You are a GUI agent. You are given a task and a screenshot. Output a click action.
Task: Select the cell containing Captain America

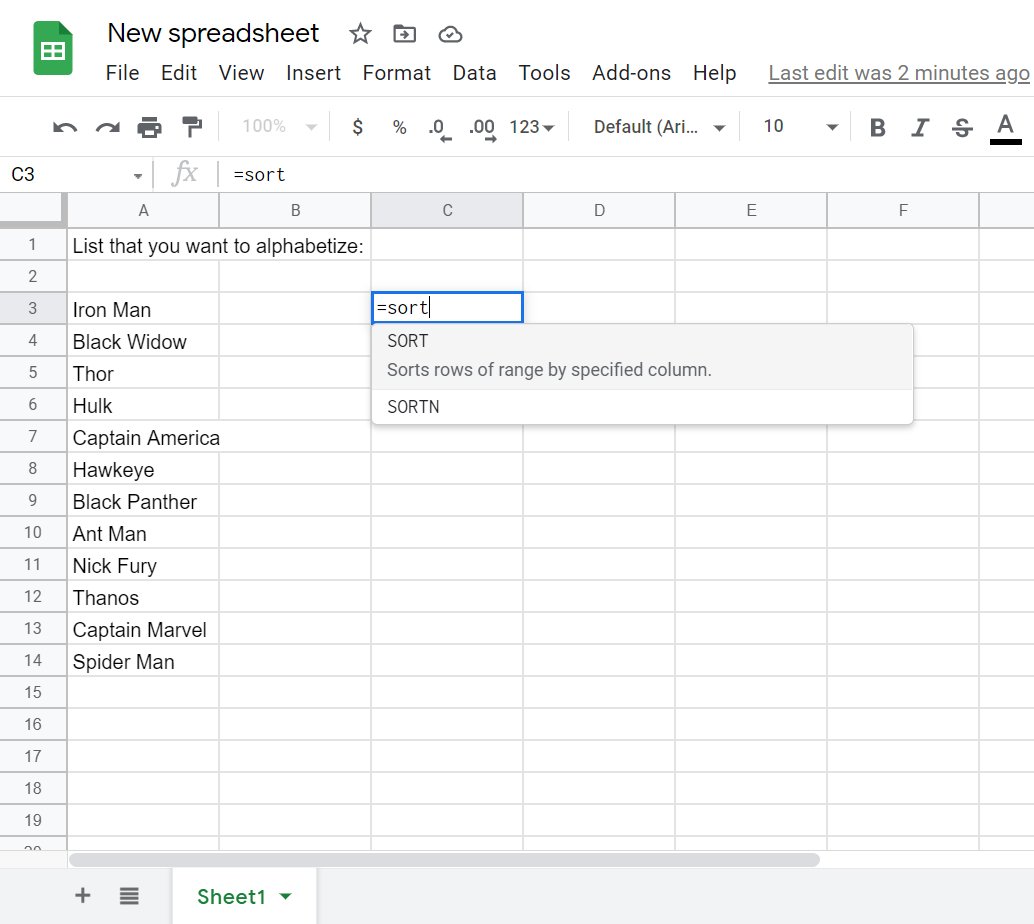coord(143,437)
